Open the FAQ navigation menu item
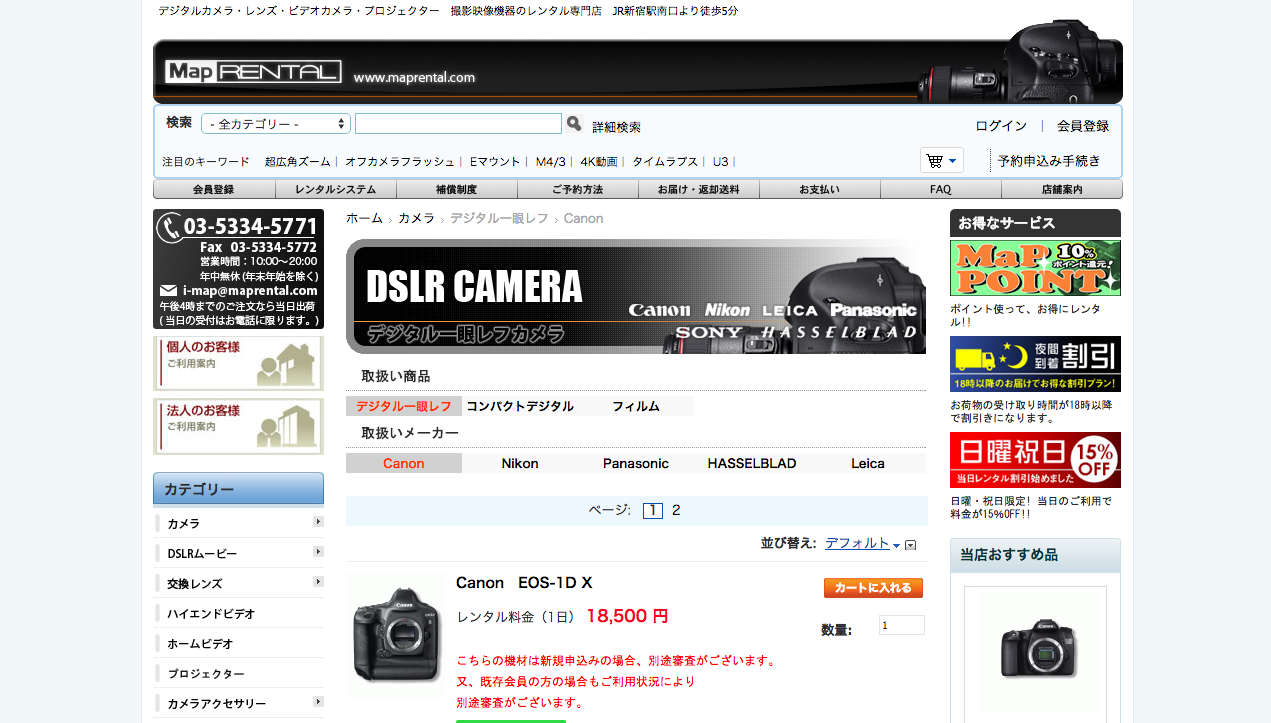Image resolution: width=1271 pixels, height=723 pixels. pyautogui.click(x=940, y=189)
